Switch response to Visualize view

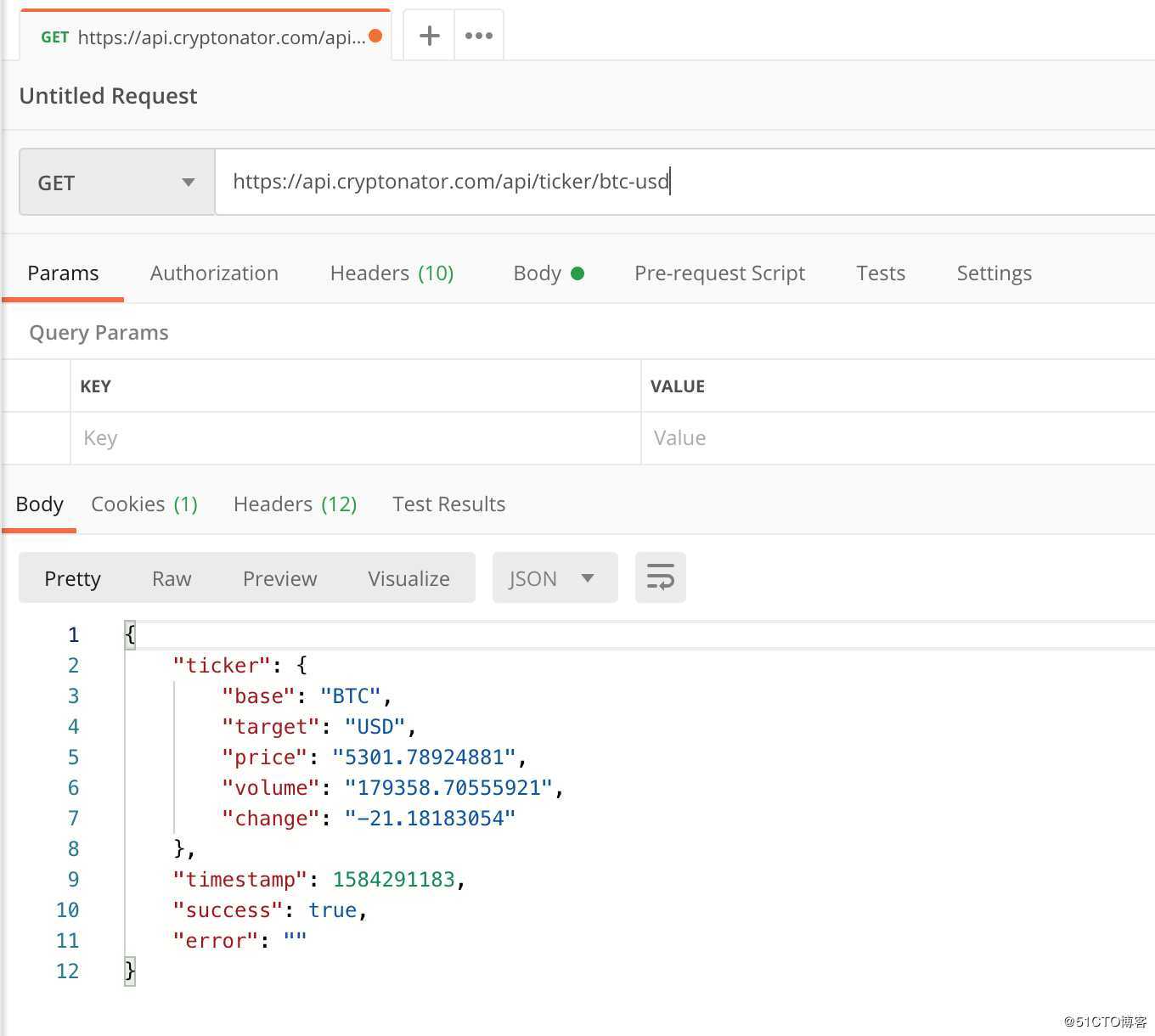408,578
